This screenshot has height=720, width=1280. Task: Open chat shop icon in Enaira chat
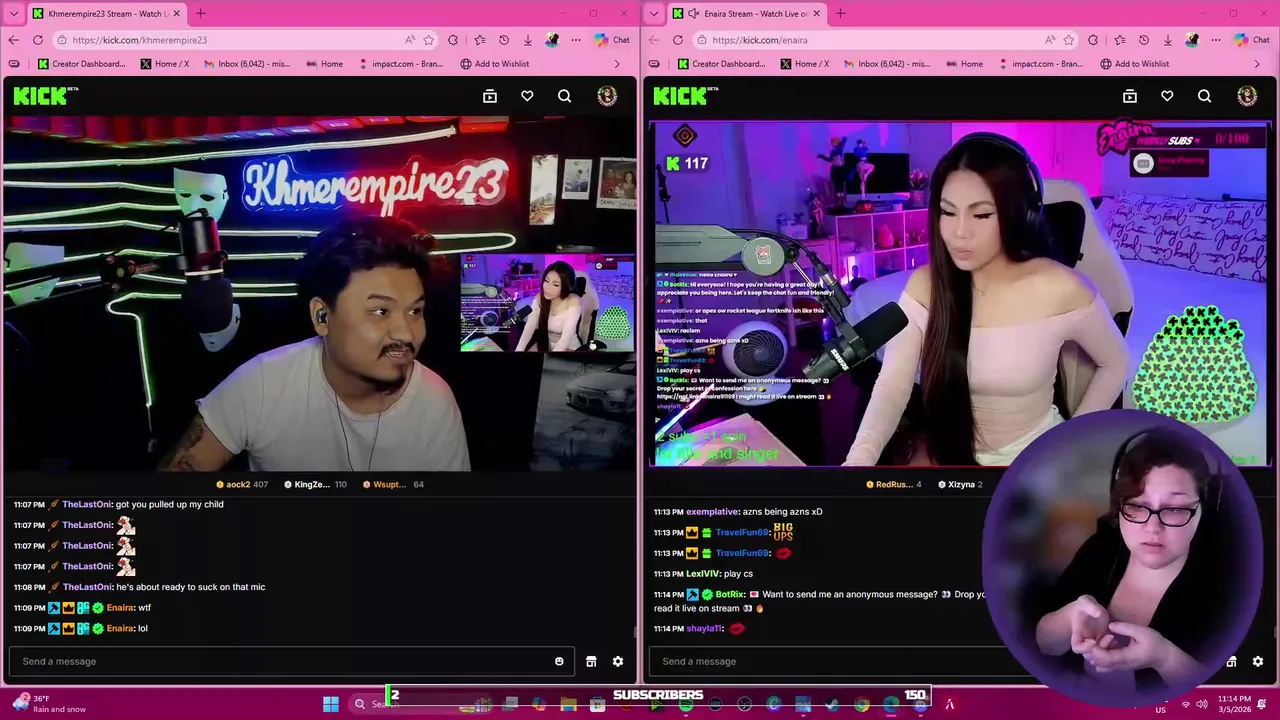point(1231,661)
